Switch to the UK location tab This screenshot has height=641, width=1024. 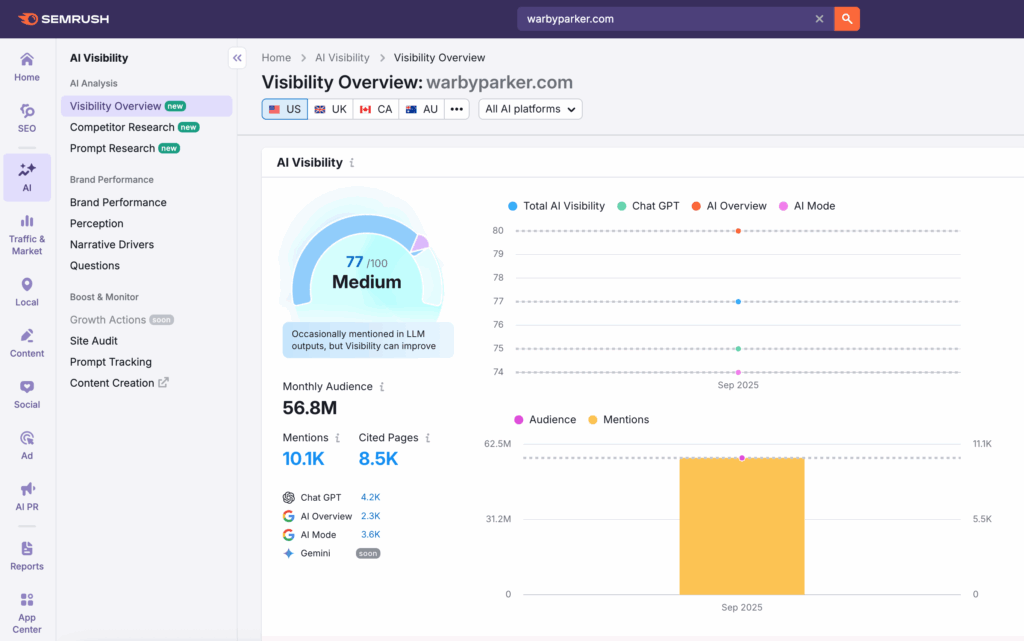(x=330, y=109)
